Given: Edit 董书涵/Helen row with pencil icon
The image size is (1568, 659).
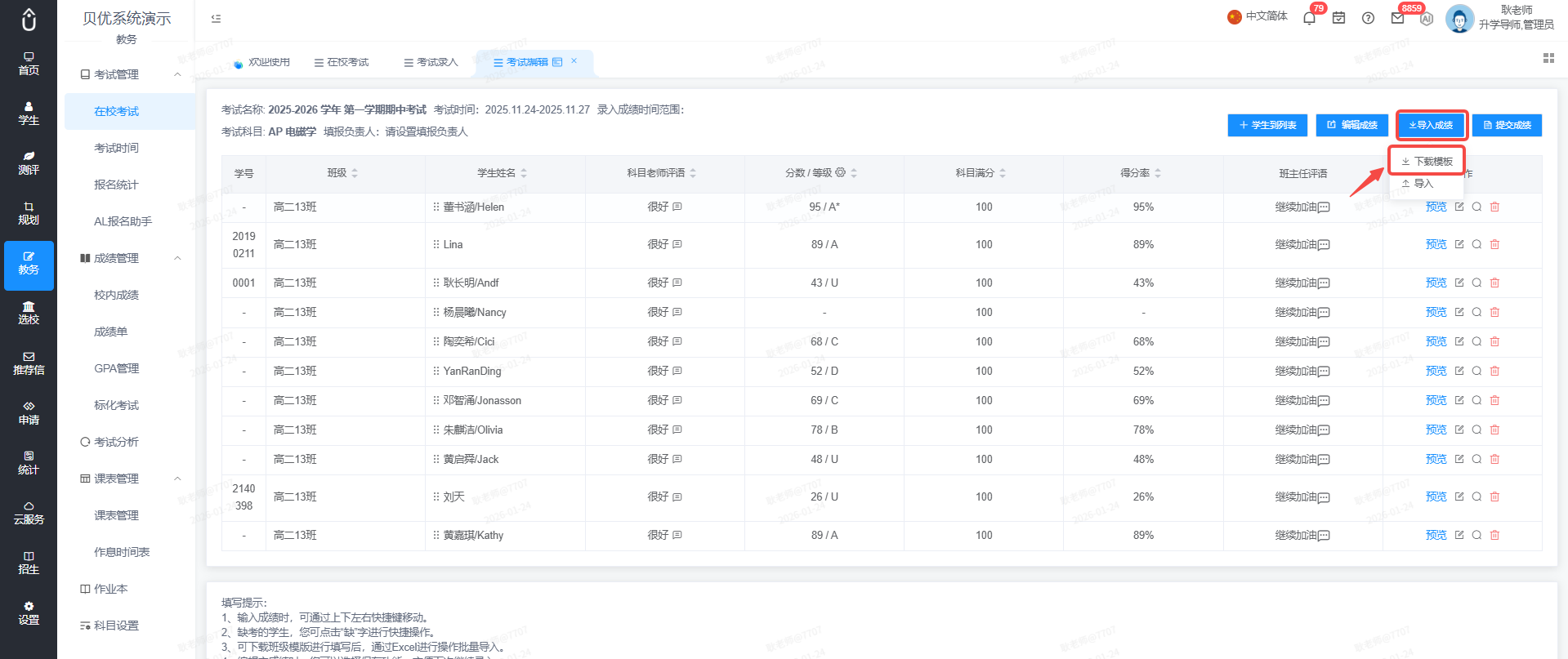Looking at the screenshot, I should [x=1459, y=207].
